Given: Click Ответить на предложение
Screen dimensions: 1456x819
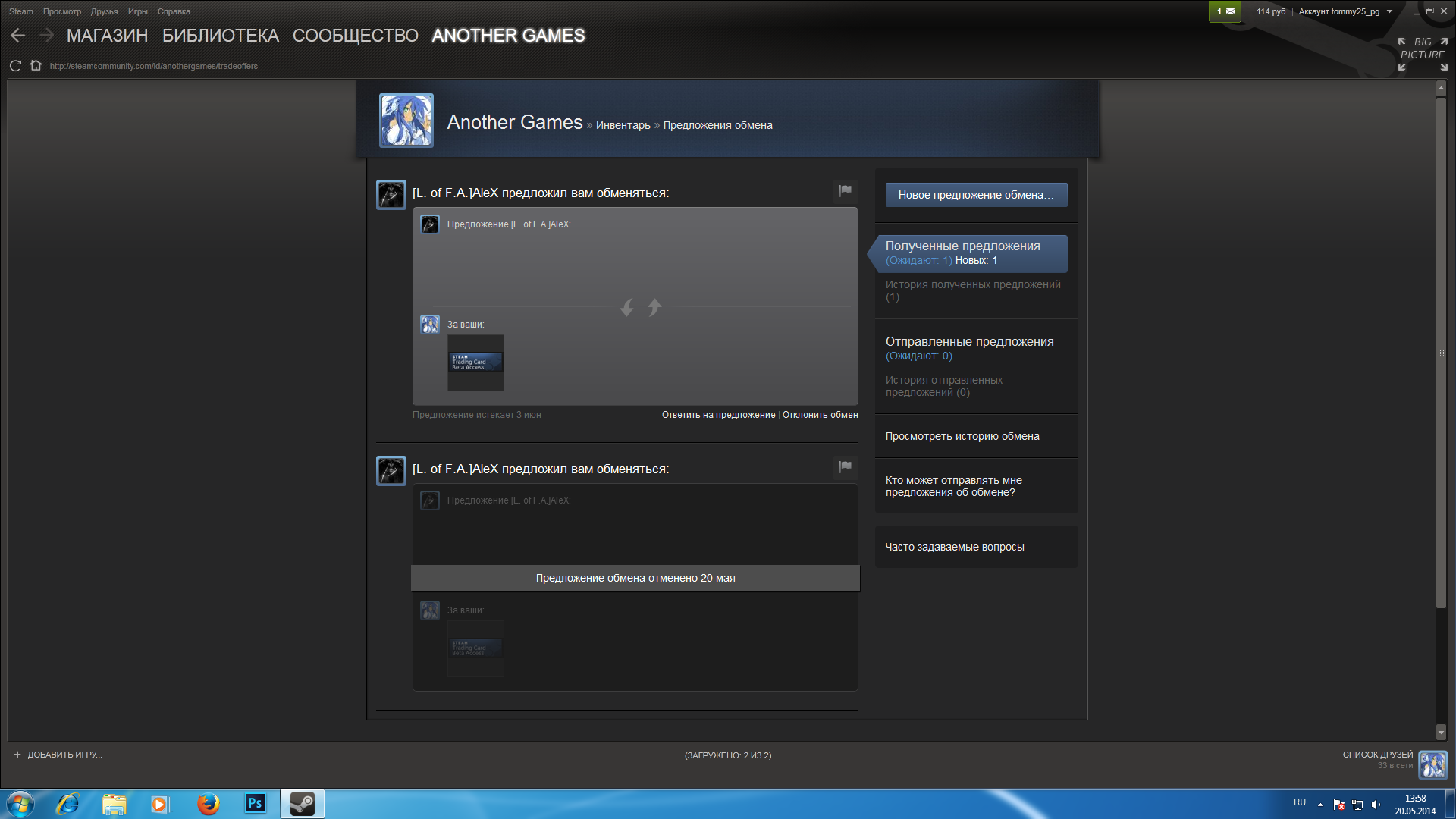Looking at the screenshot, I should click(x=719, y=415).
